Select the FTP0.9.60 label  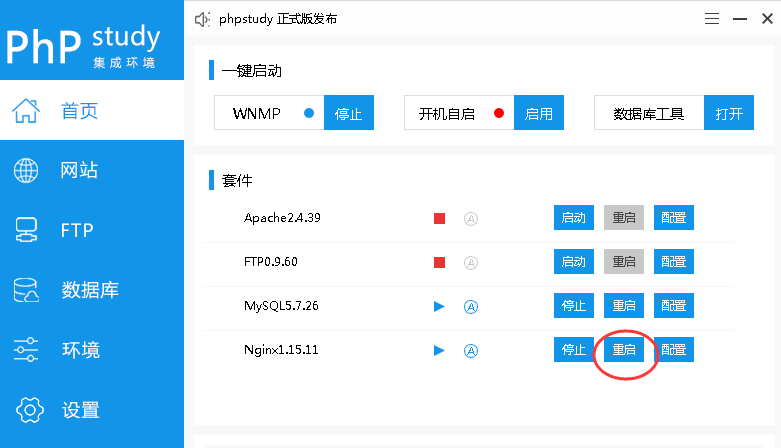[270, 262]
